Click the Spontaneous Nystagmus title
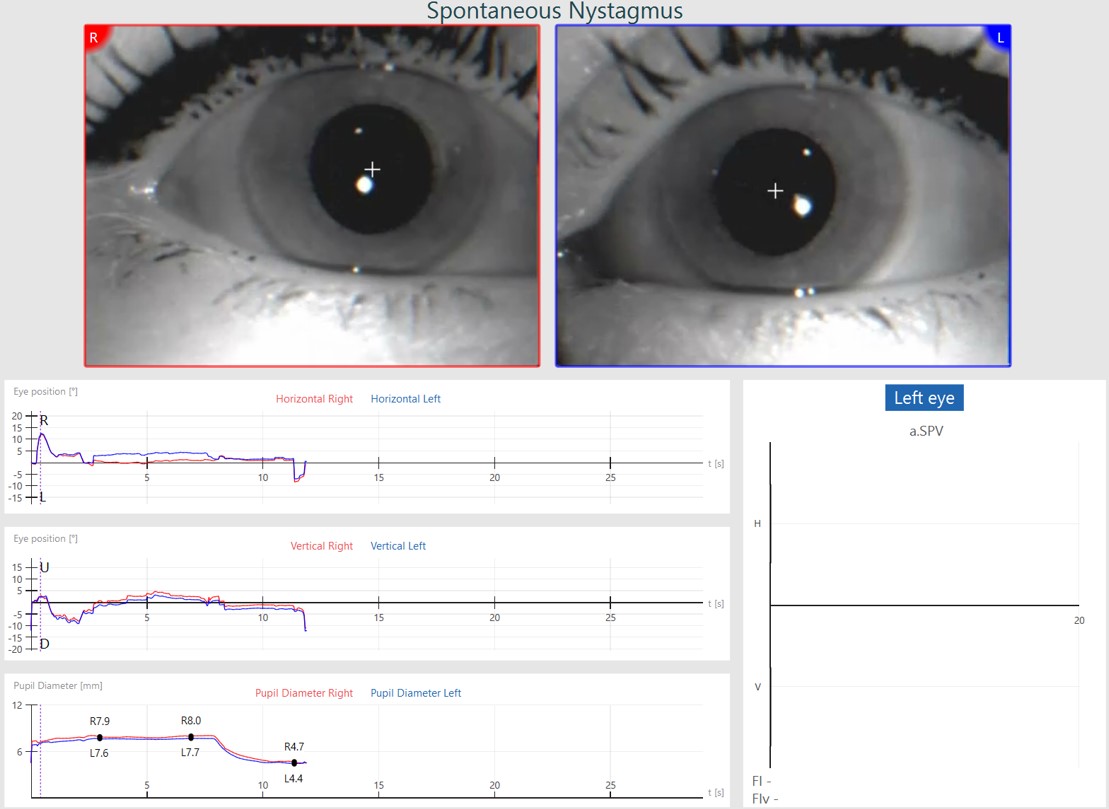1109x809 pixels. (x=554, y=12)
